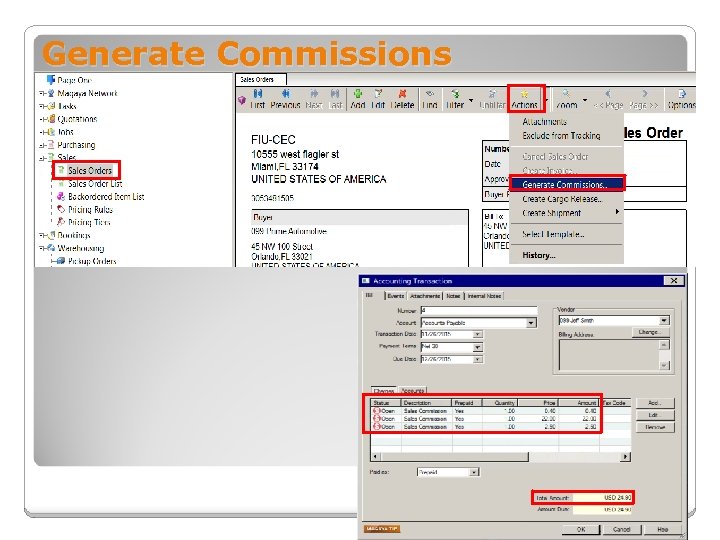Expand the Tasks tree node
720x540 pixels.
[42, 106]
